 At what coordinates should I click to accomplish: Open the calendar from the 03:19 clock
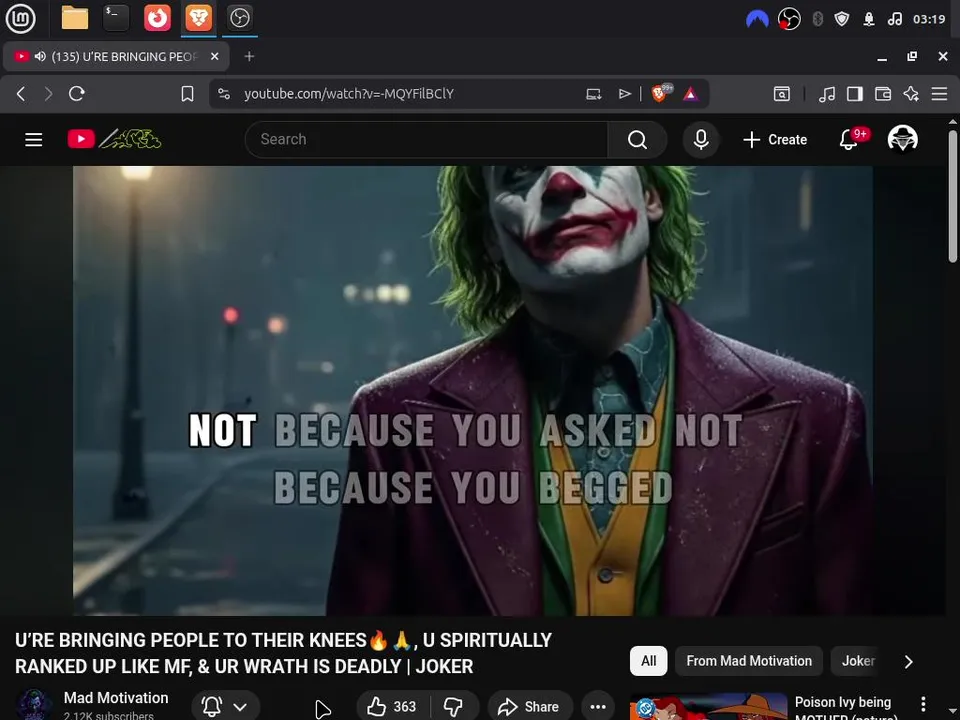tap(929, 19)
